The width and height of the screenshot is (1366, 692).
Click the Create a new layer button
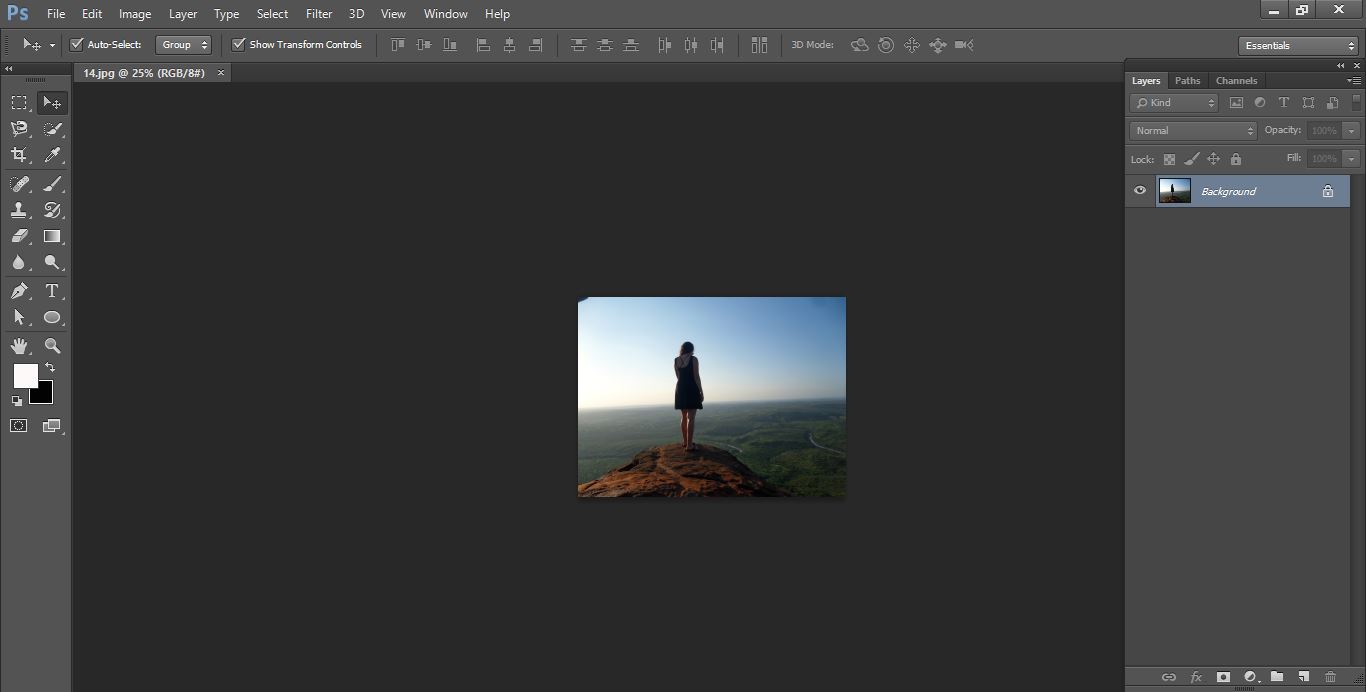(1303, 676)
